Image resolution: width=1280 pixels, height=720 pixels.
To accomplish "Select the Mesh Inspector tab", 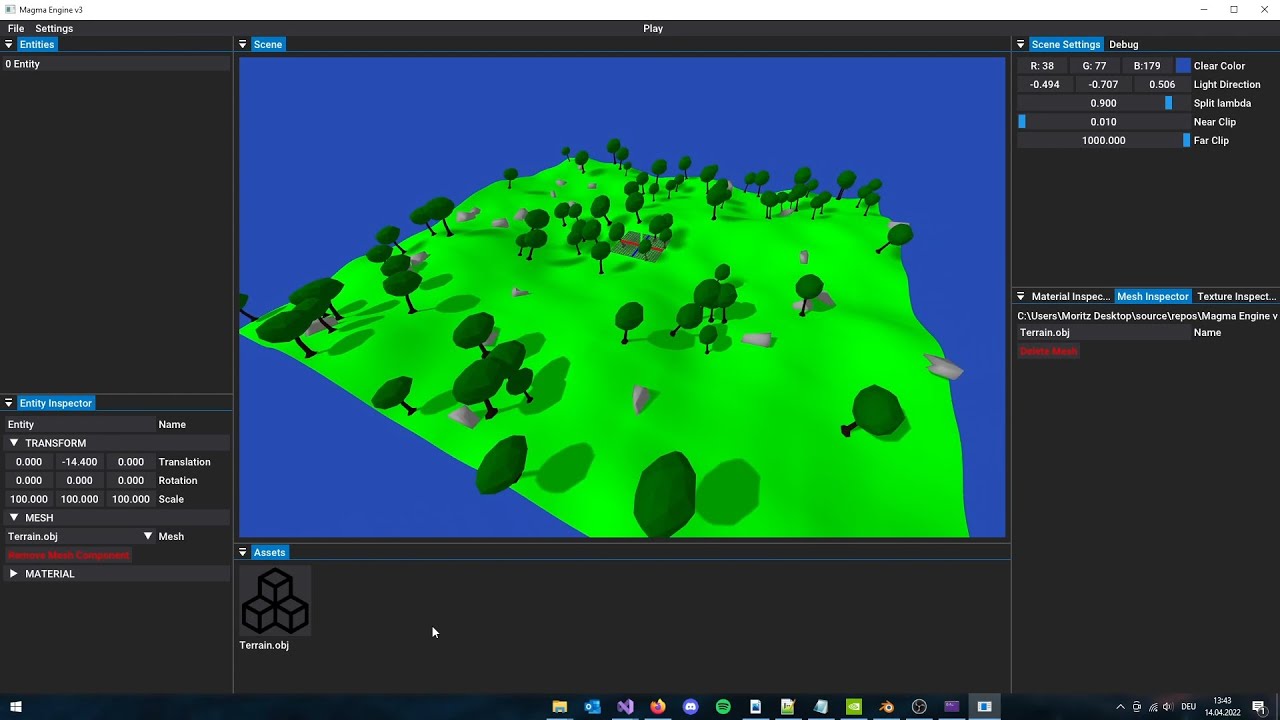I will click(x=1153, y=296).
